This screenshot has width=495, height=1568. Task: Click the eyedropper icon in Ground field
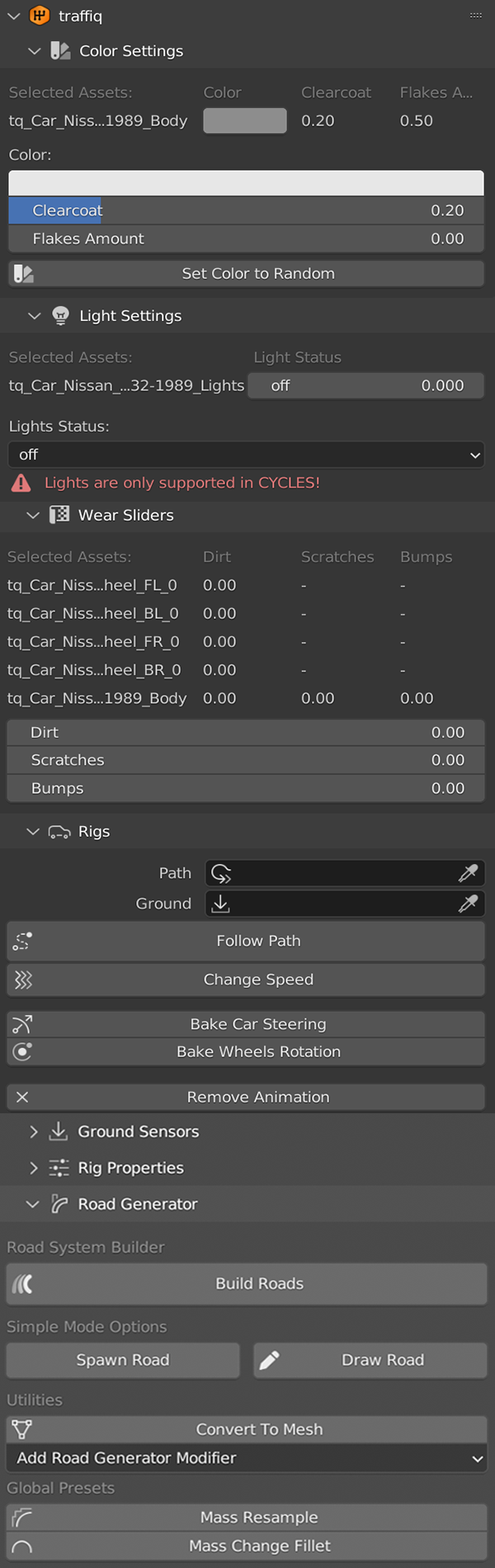coord(468,904)
